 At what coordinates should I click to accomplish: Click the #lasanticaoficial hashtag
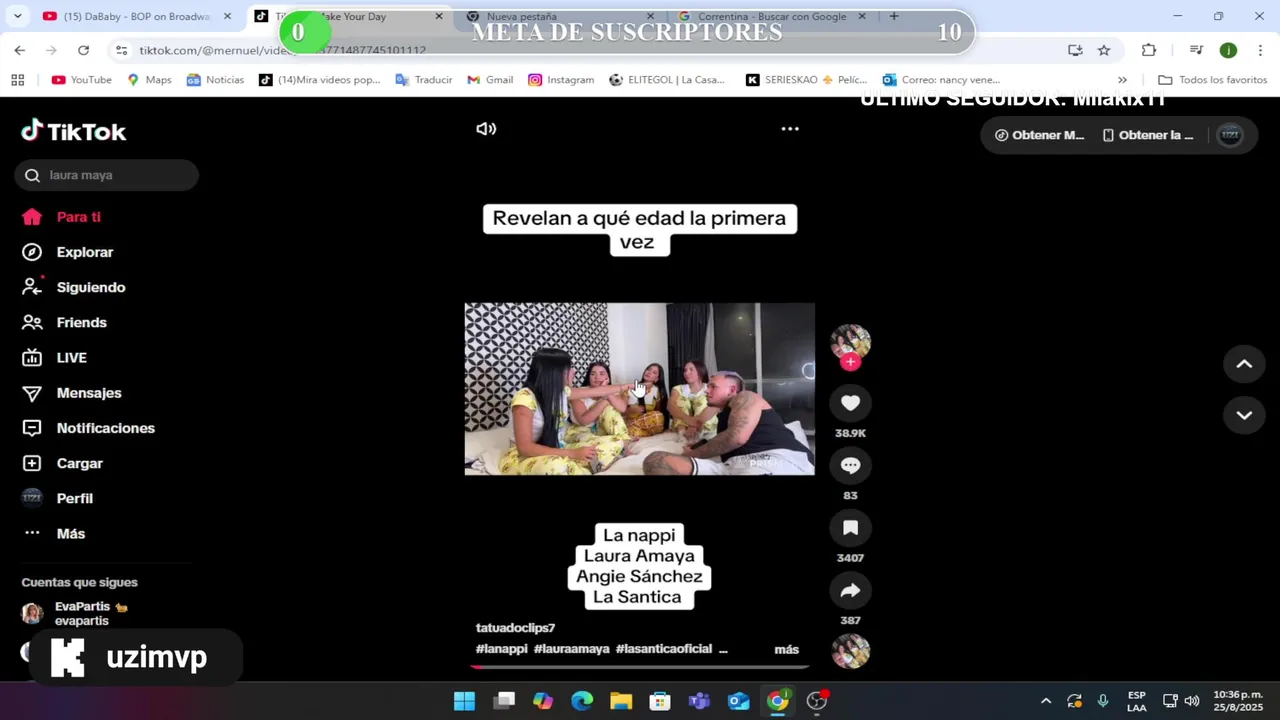(664, 649)
